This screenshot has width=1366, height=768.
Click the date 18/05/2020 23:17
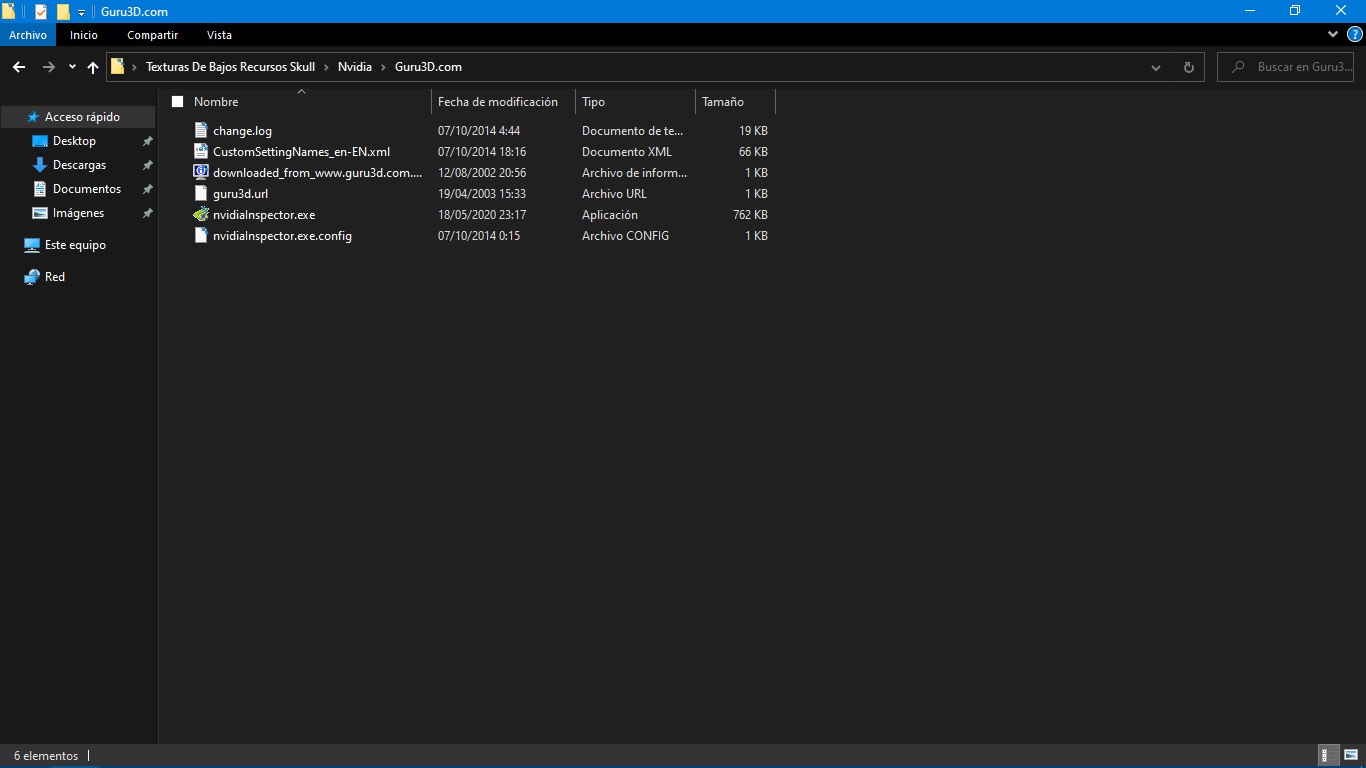click(x=482, y=215)
